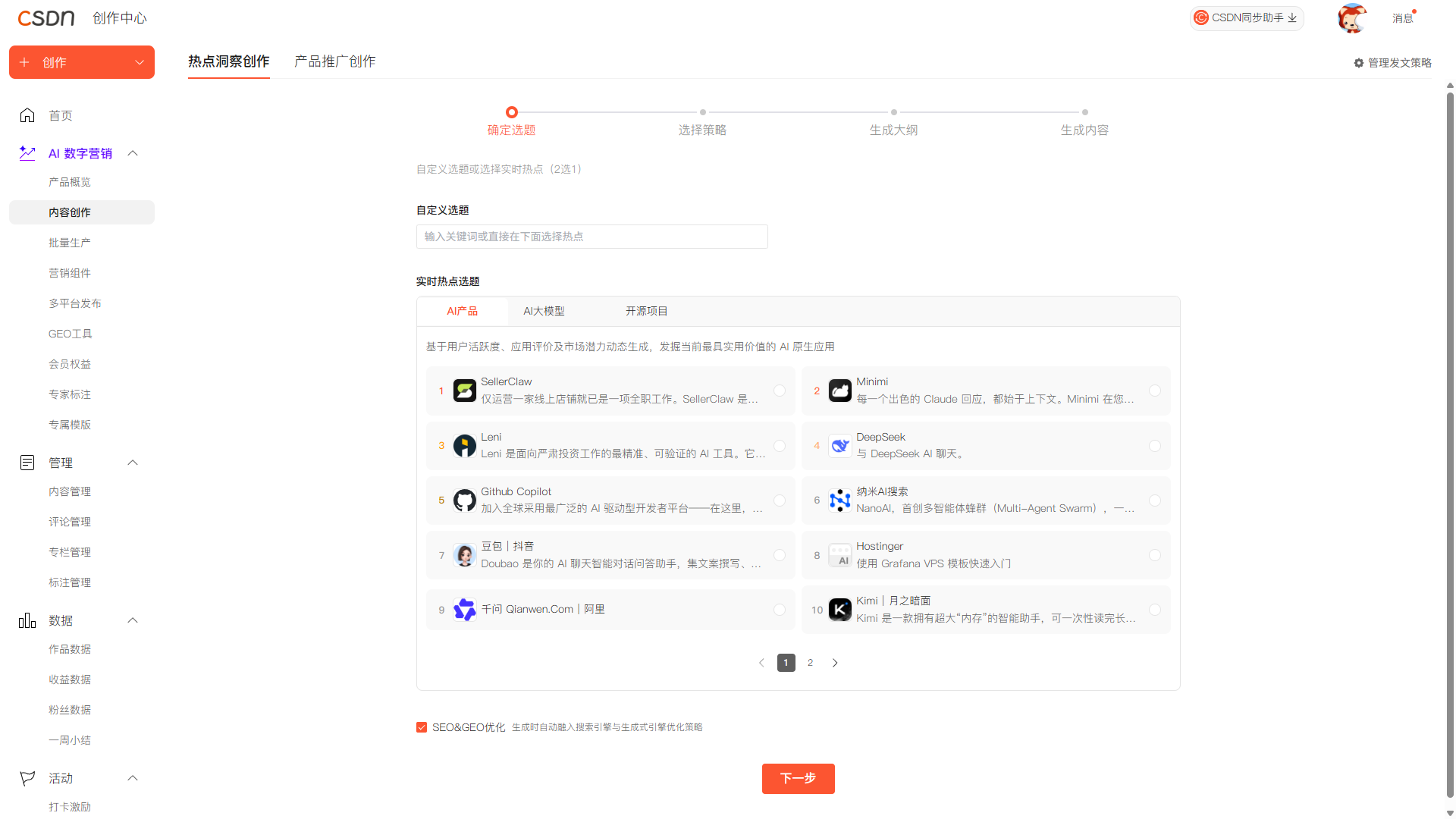The height and width of the screenshot is (819, 1456).
Task: Switch to 产品推广创作 tab
Action: pyautogui.click(x=335, y=61)
